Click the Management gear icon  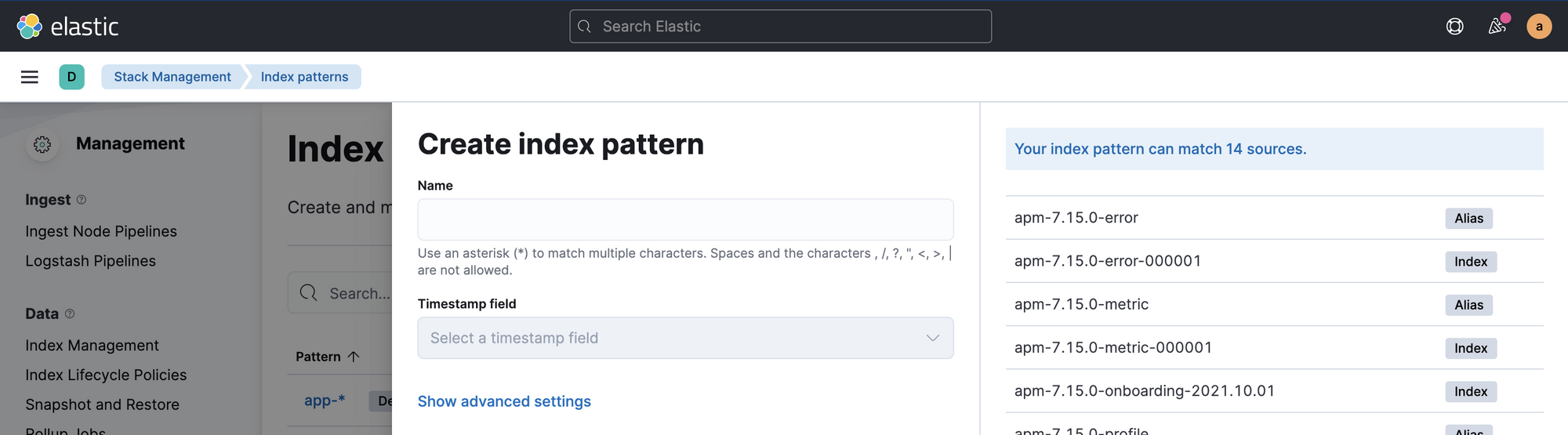42,144
